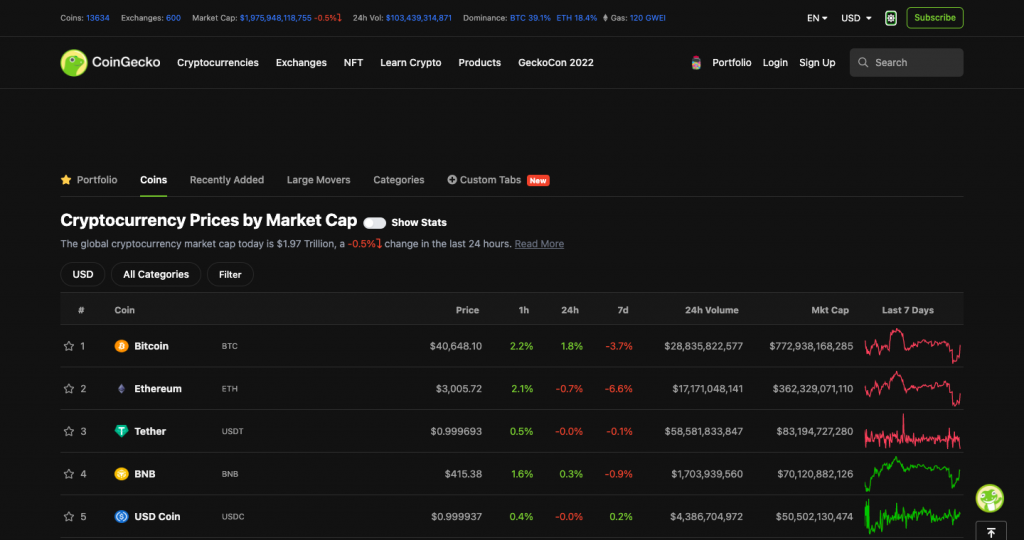
Task: Favorite BNB with the star icon
Action: (x=69, y=474)
